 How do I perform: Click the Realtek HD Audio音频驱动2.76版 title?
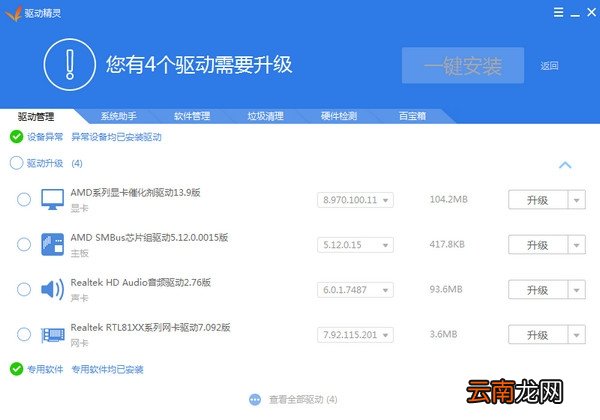(x=140, y=283)
